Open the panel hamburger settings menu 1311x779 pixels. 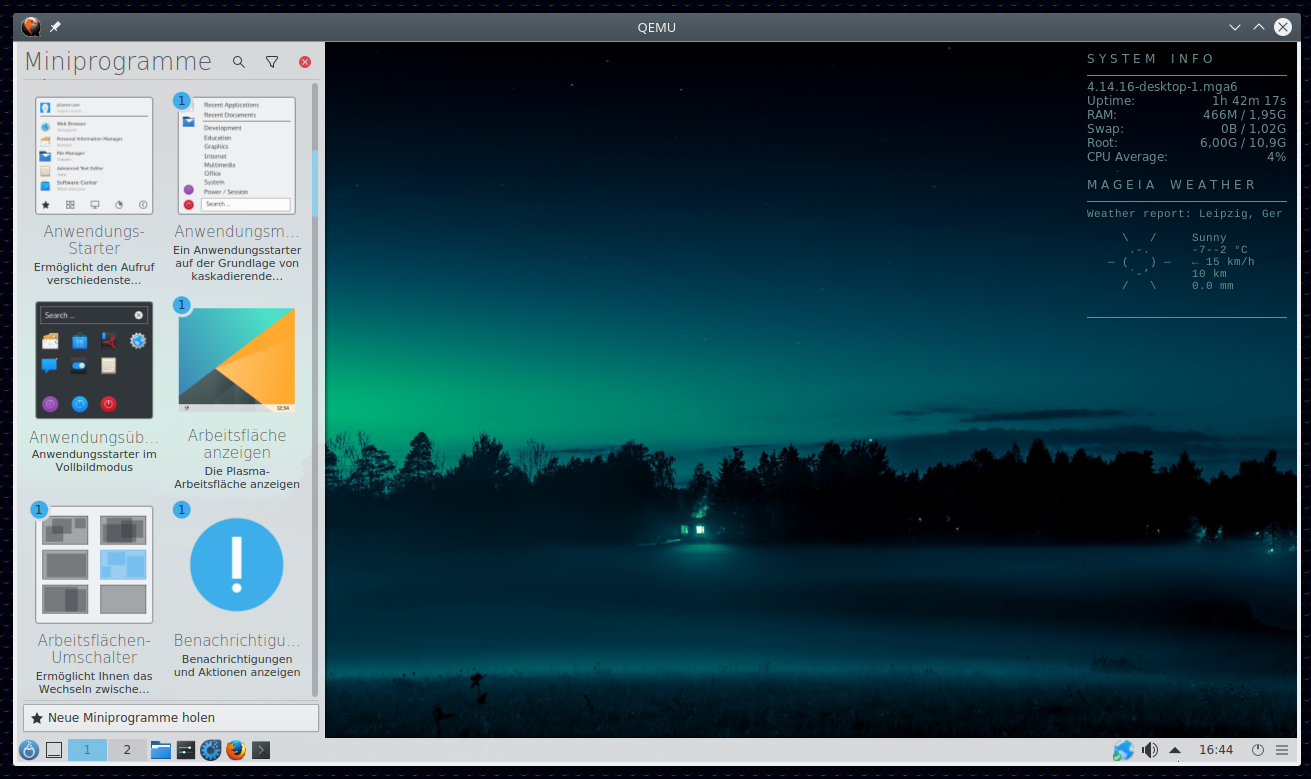click(x=1282, y=750)
